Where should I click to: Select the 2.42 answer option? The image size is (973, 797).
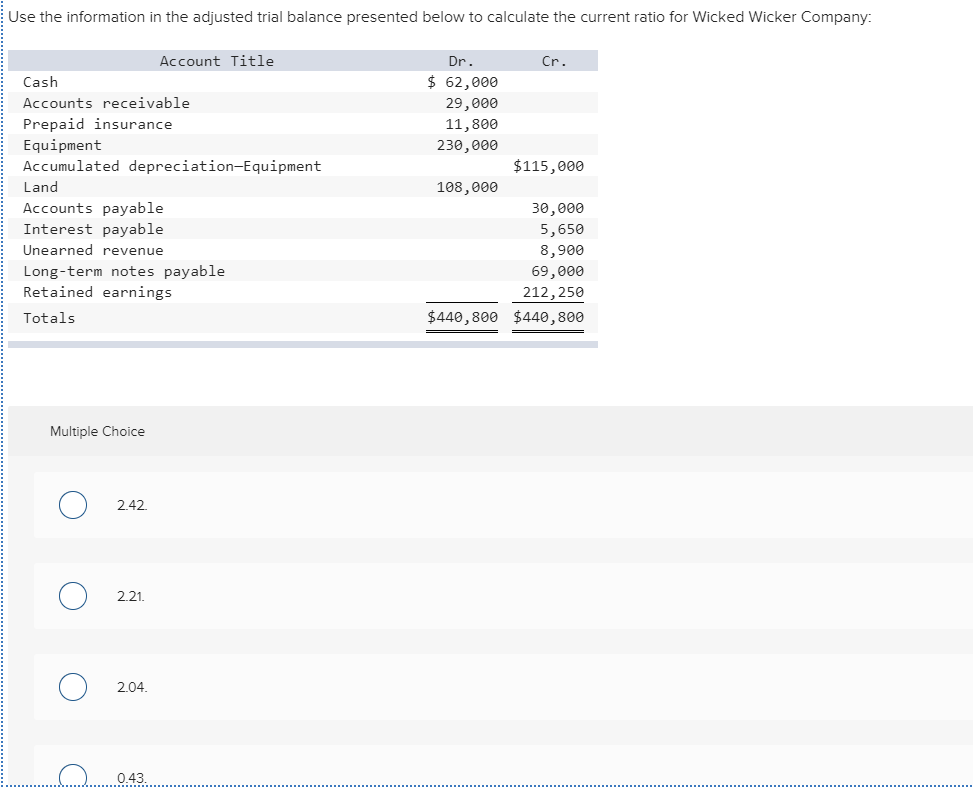coord(71,505)
